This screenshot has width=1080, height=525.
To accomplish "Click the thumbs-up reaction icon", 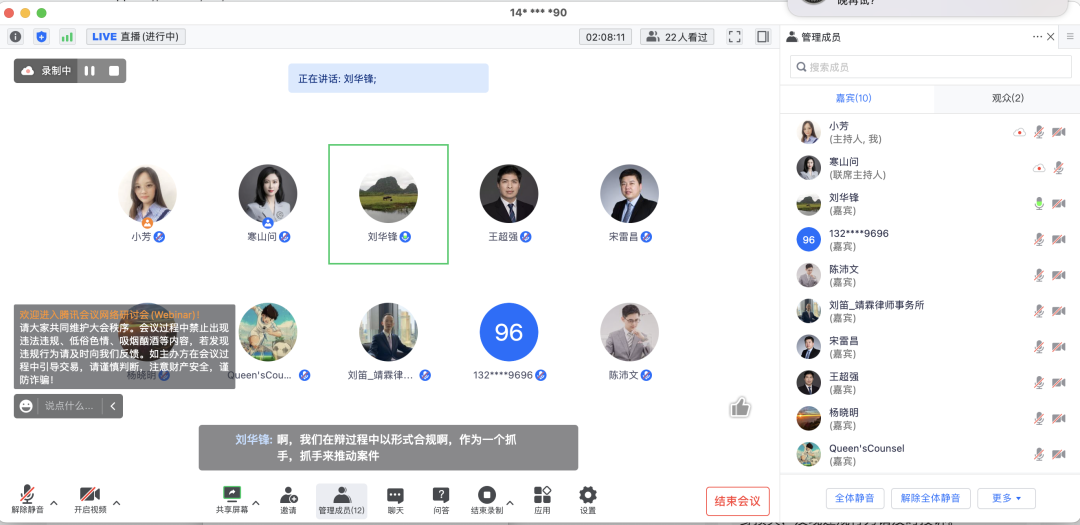I will click(740, 407).
